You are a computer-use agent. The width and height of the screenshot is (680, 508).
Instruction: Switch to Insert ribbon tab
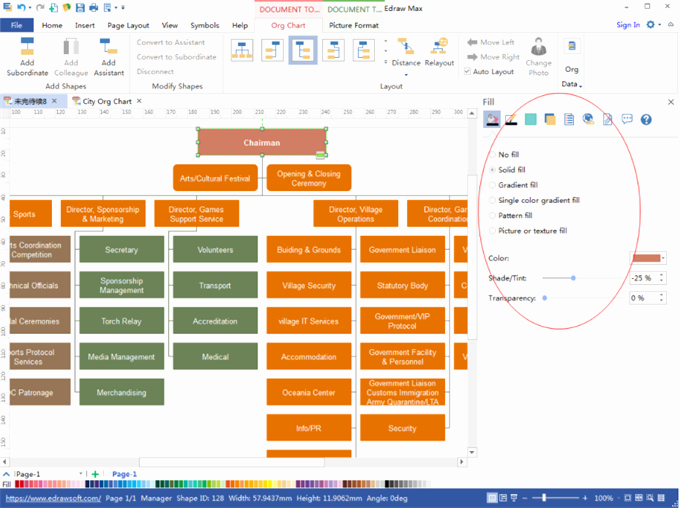(x=85, y=25)
